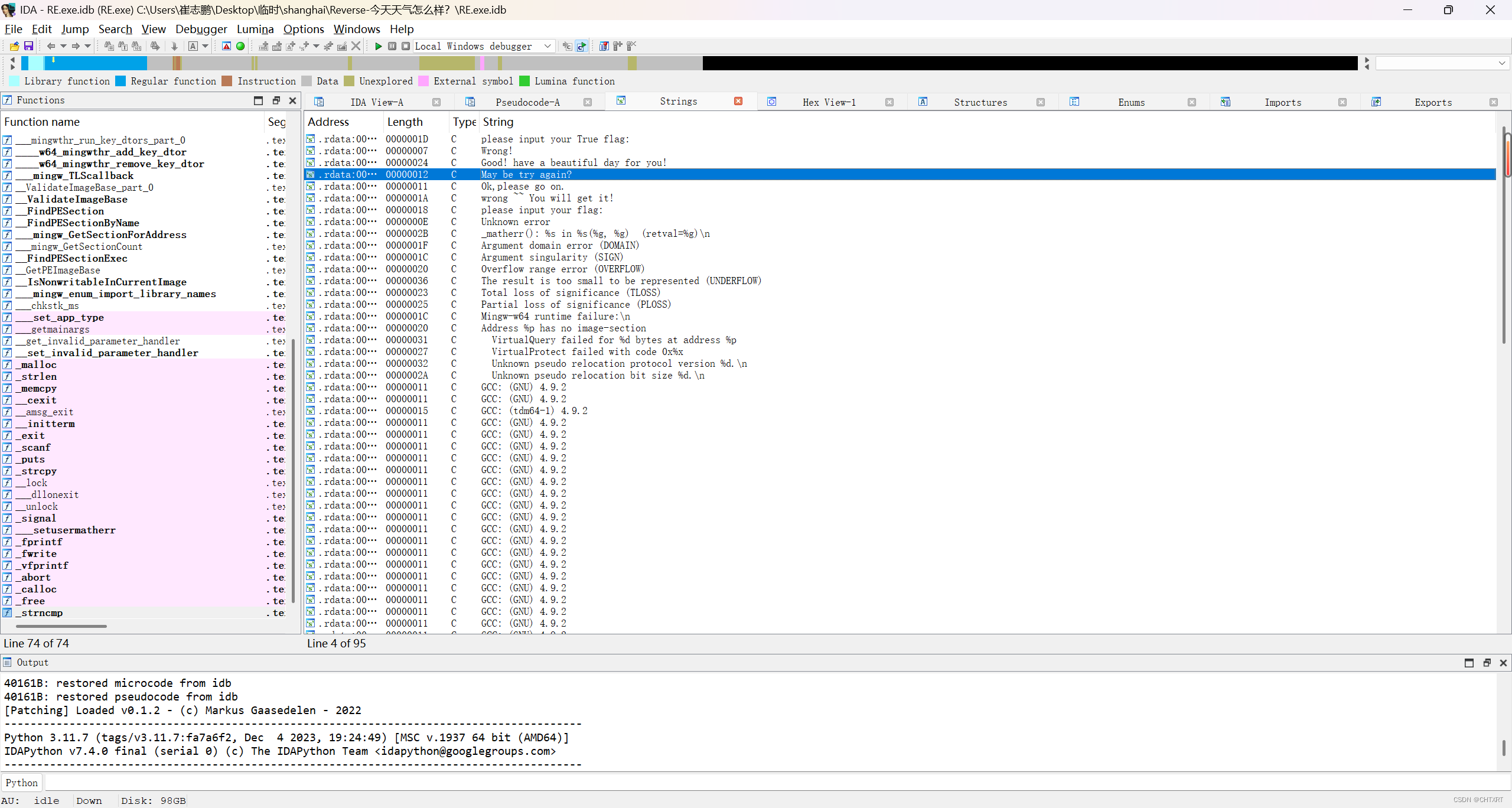The height and width of the screenshot is (808, 1512).
Task: Open the Options menu
Action: tap(304, 29)
